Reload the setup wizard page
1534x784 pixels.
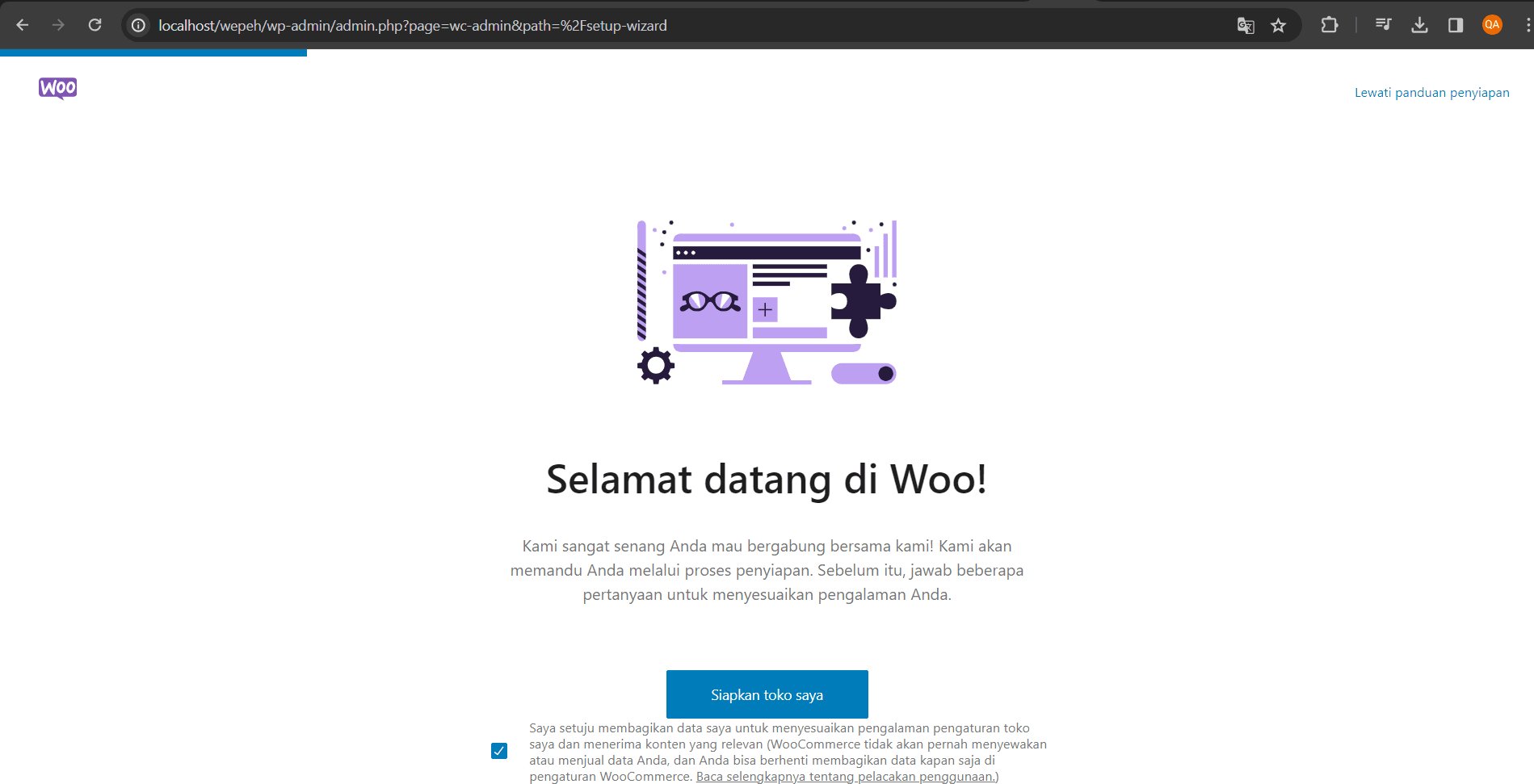(x=95, y=25)
